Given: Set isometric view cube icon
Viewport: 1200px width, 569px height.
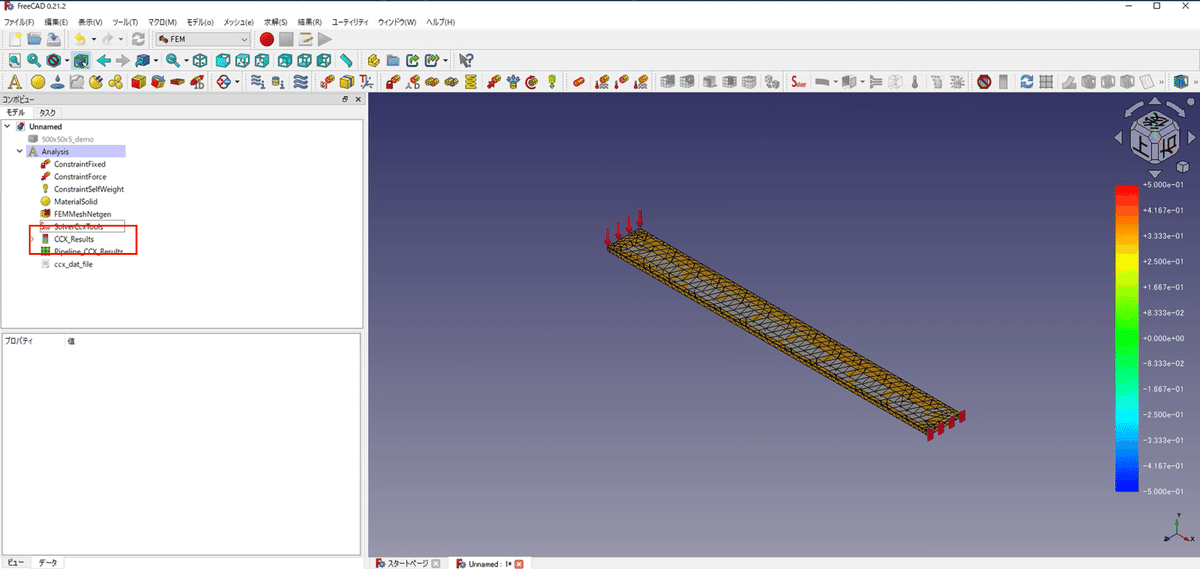Looking at the screenshot, I should click(x=198, y=60).
